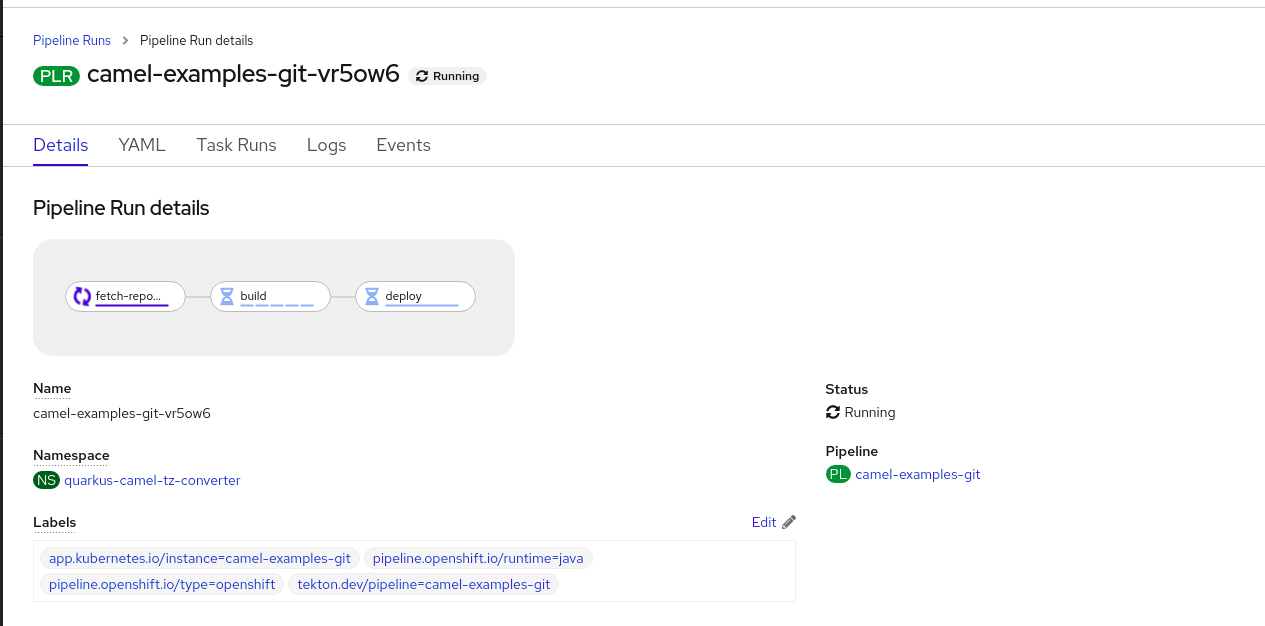The height and width of the screenshot is (626, 1265).
Task: Click the hourglass icon on build task
Action: 227,296
